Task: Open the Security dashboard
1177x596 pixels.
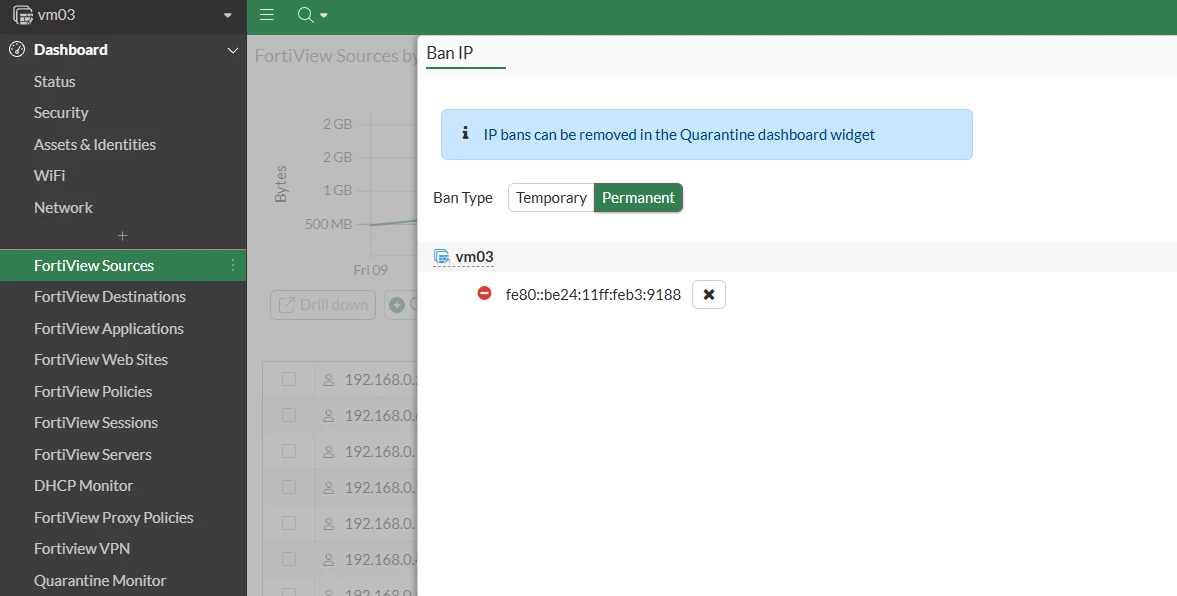Action: [x=61, y=113]
